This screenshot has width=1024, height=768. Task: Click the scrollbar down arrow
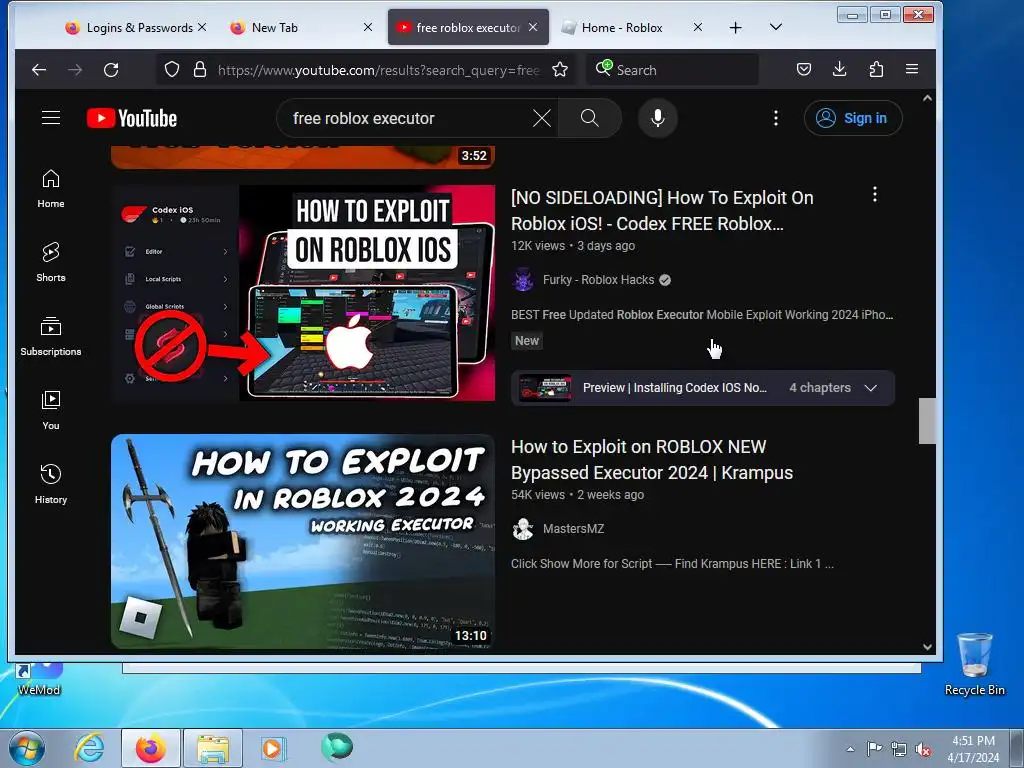click(927, 647)
